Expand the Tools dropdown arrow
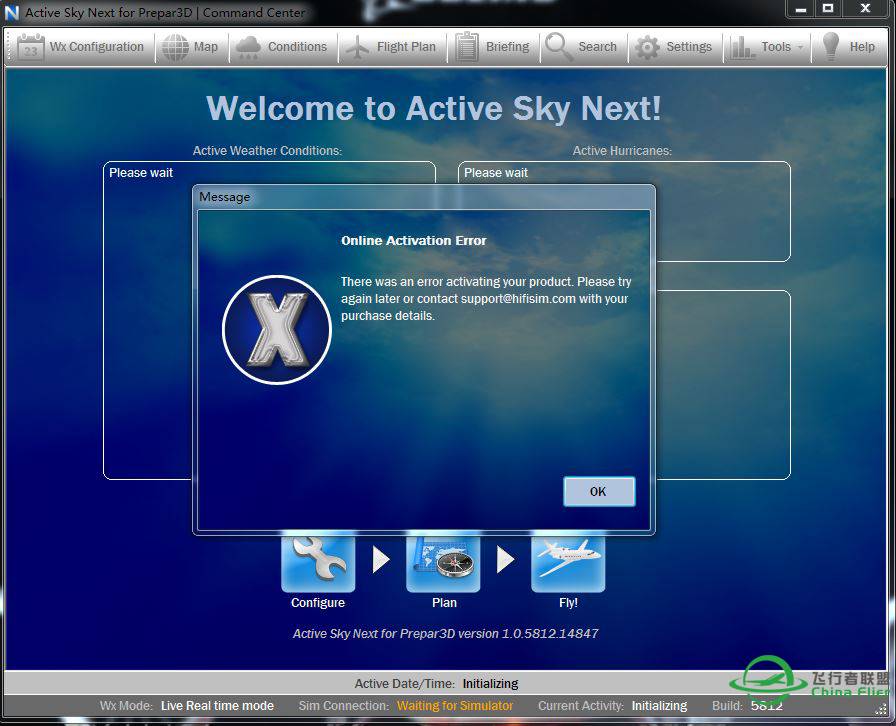The image size is (896, 726). (800, 48)
